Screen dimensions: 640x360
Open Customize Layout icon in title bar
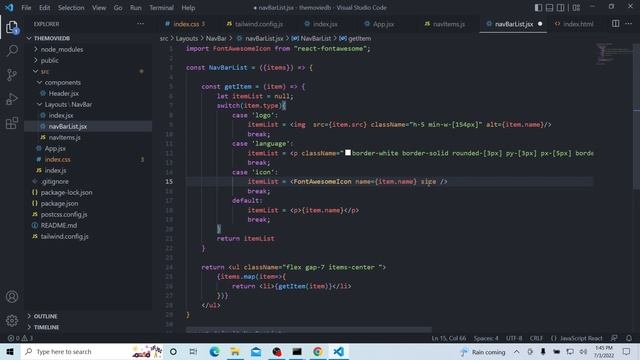(x=576, y=7)
